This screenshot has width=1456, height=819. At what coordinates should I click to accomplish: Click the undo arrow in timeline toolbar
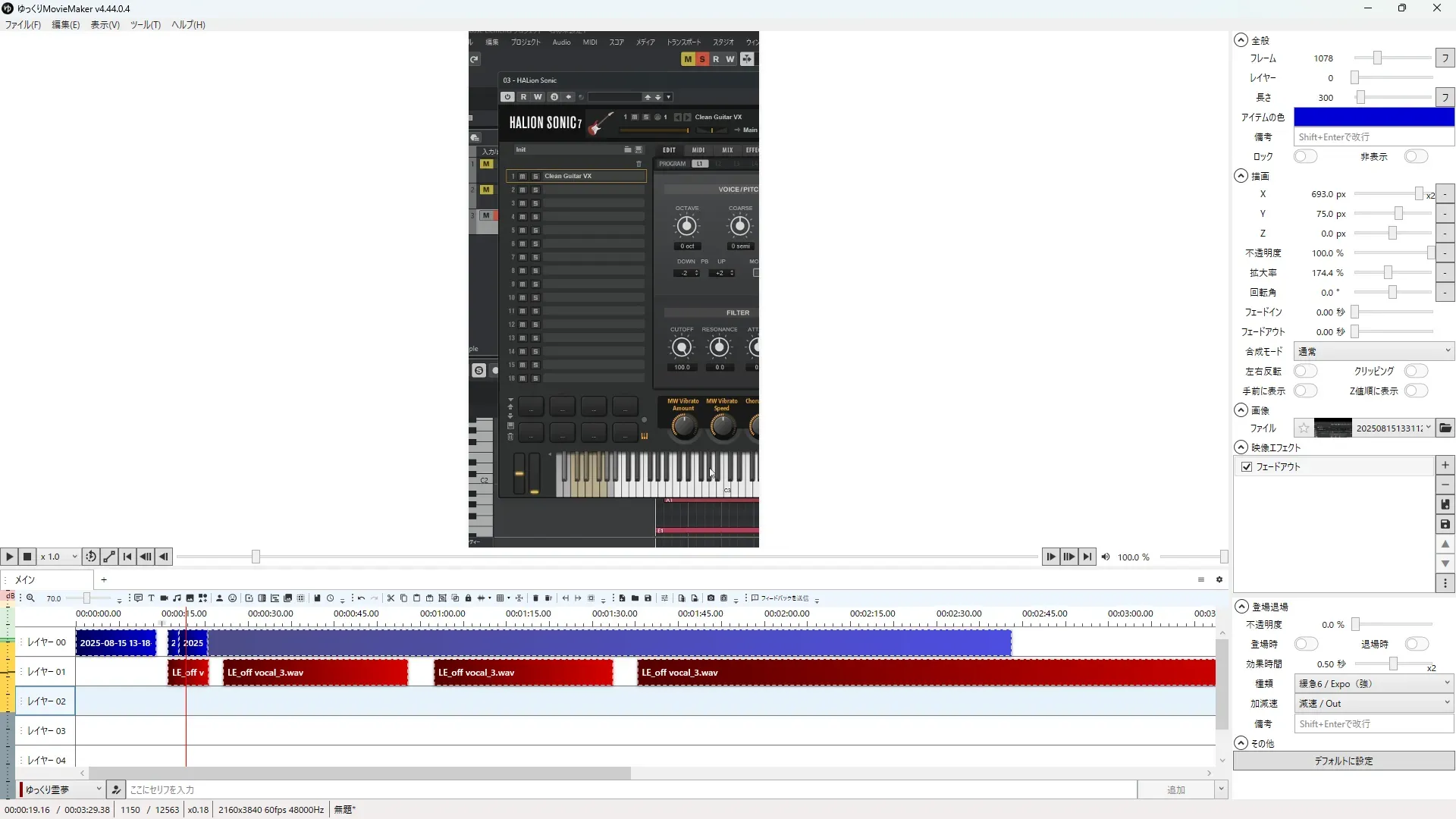pos(361,598)
